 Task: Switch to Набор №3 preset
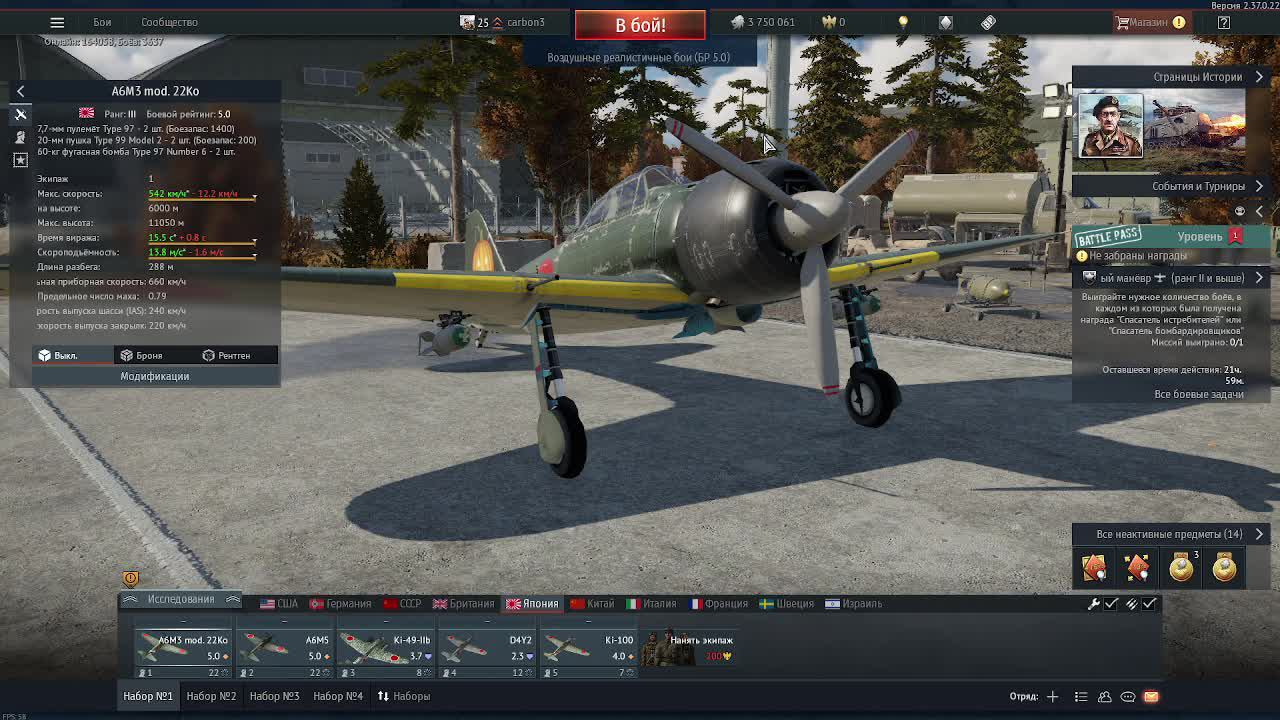click(x=274, y=696)
